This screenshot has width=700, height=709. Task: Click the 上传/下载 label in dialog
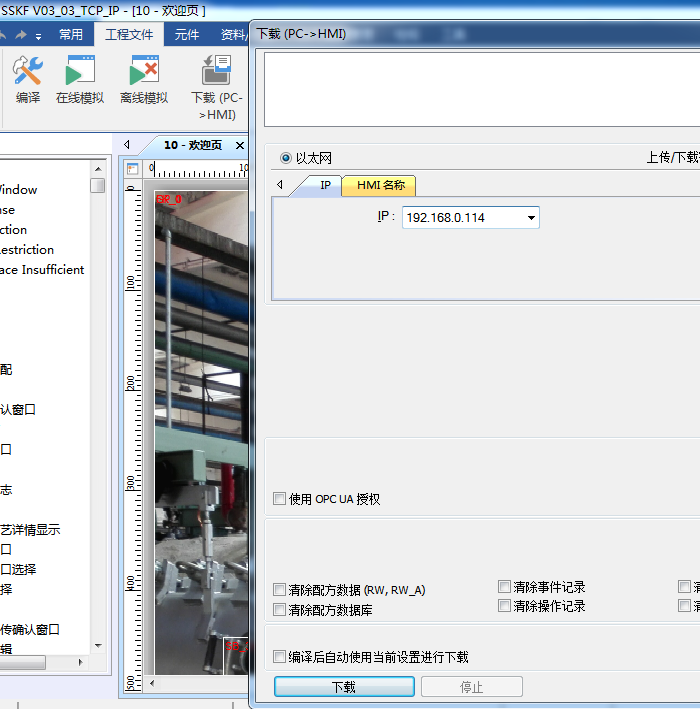[673, 157]
